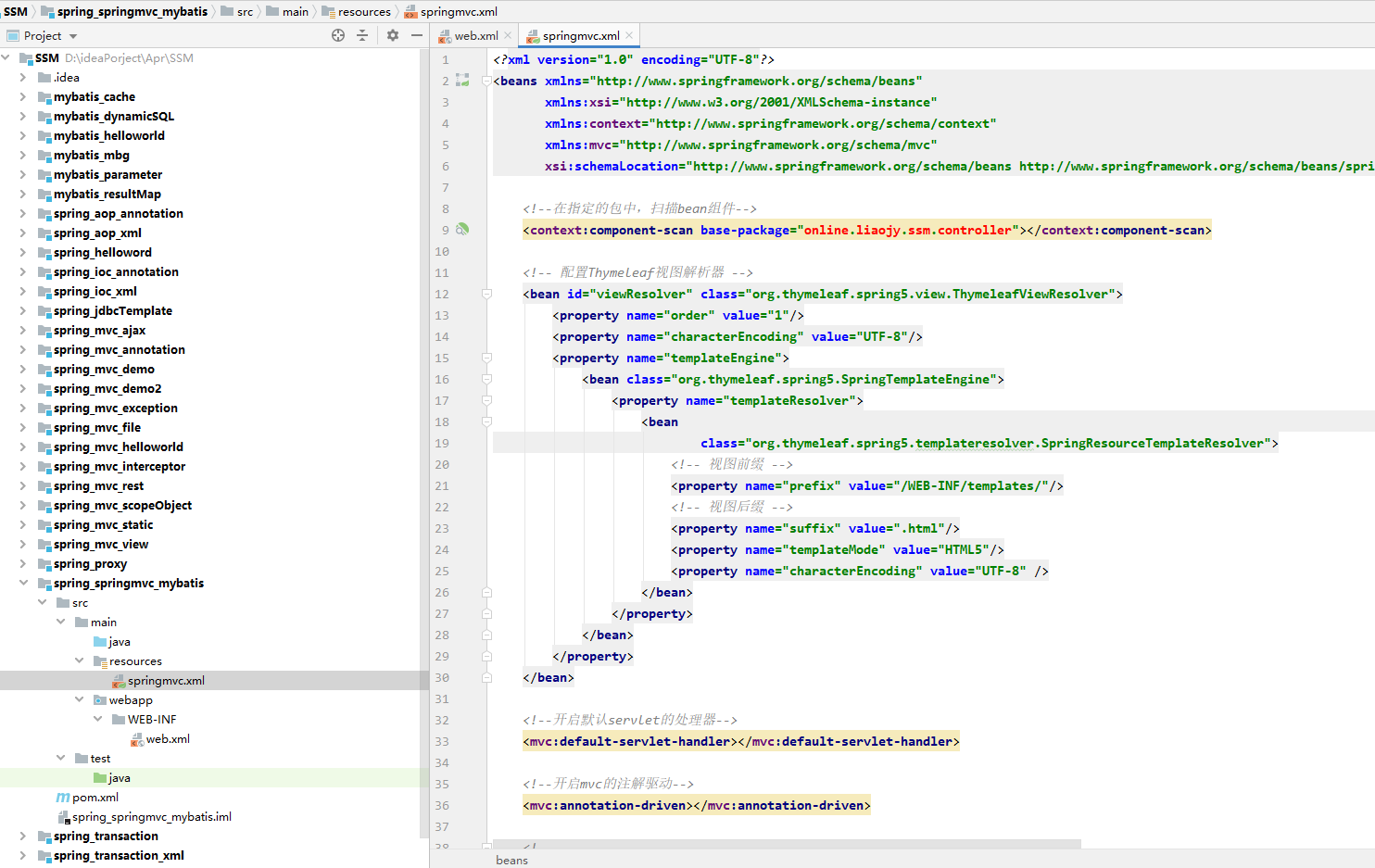Image resolution: width=1375 pixels, height=868 pixels.
Task: Select the spring_transaction_xml module
Action: point(119,855)
